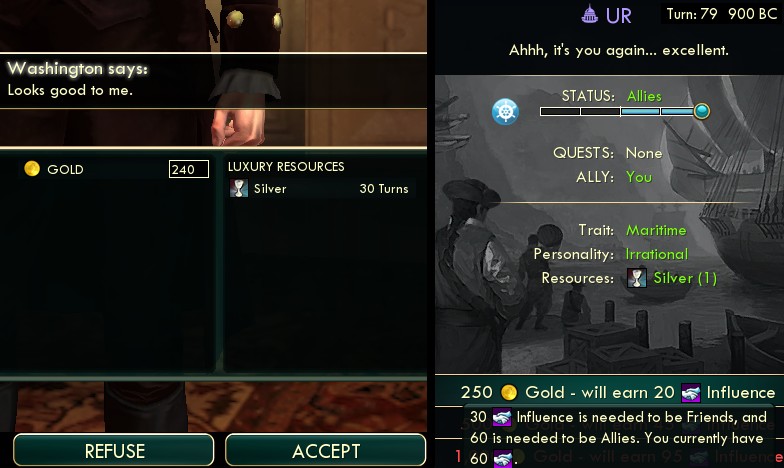Click the Silver (1) resource text
The image size is (784, 468).
tap(684, 278)
